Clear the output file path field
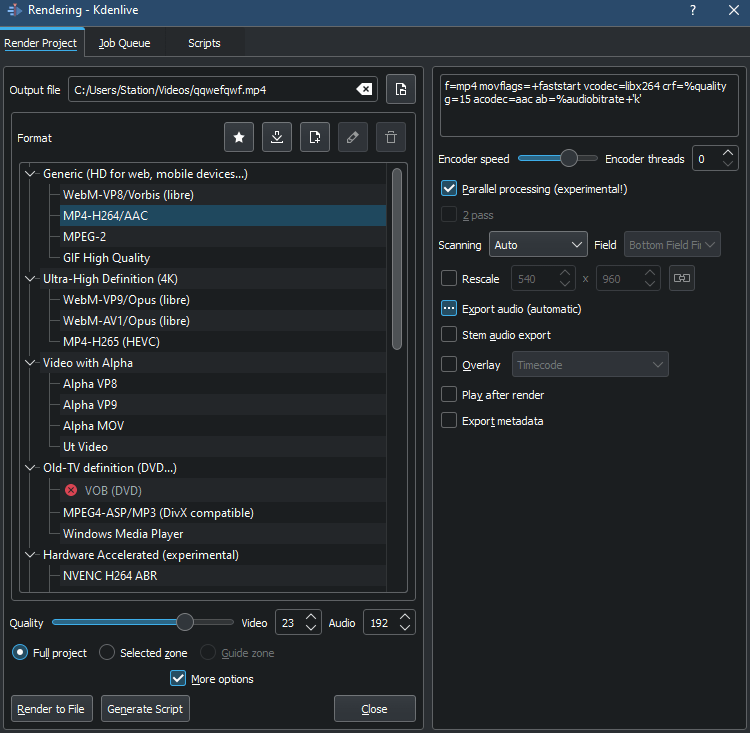750x733 pixels. pos(364,89)
